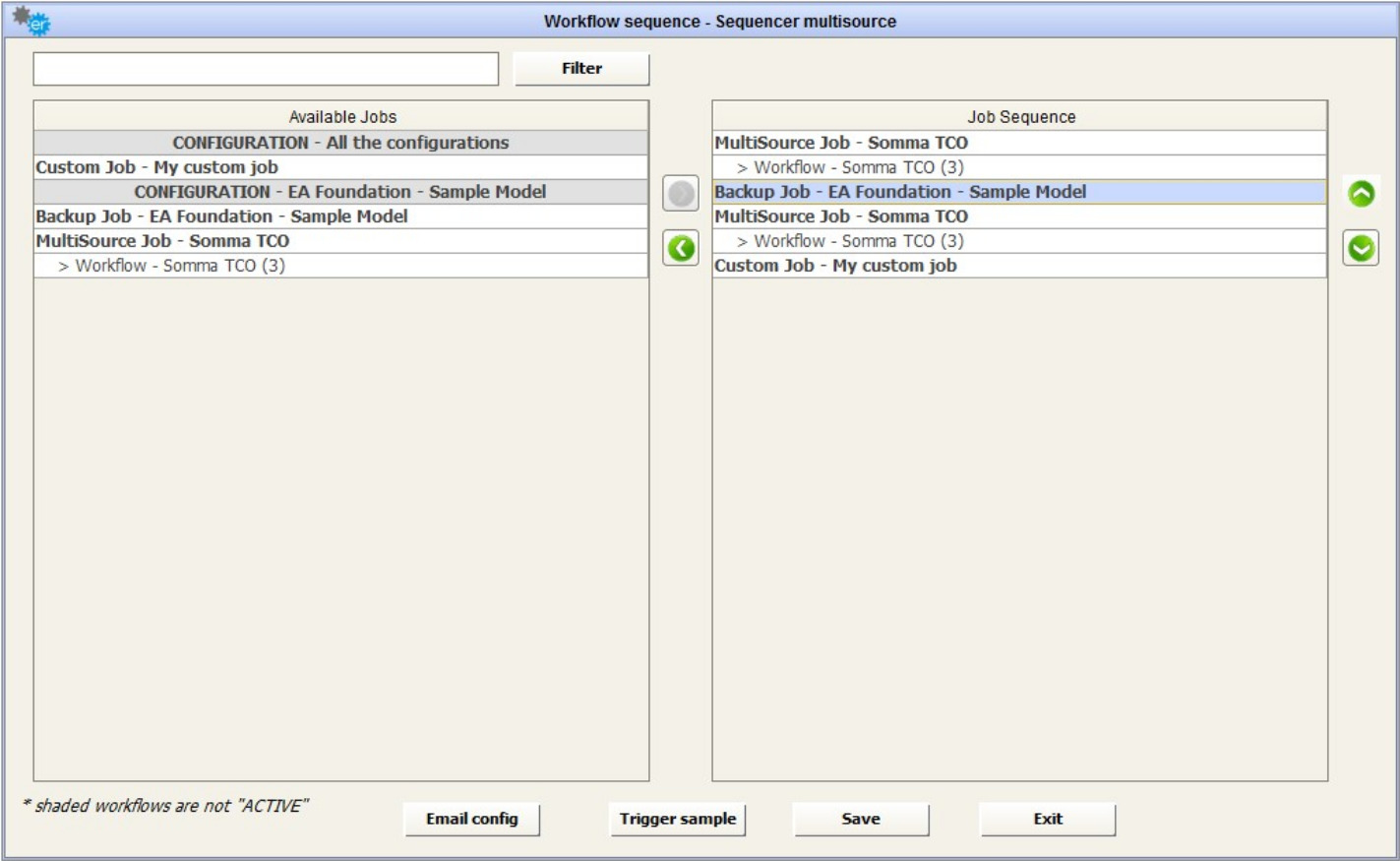Image resolution: width=1400 pixels, height=861 pixels.
Task: Select "MultiSource Job - Somma TCO" in Available Jobs
Action: click(x=341, y=241)
